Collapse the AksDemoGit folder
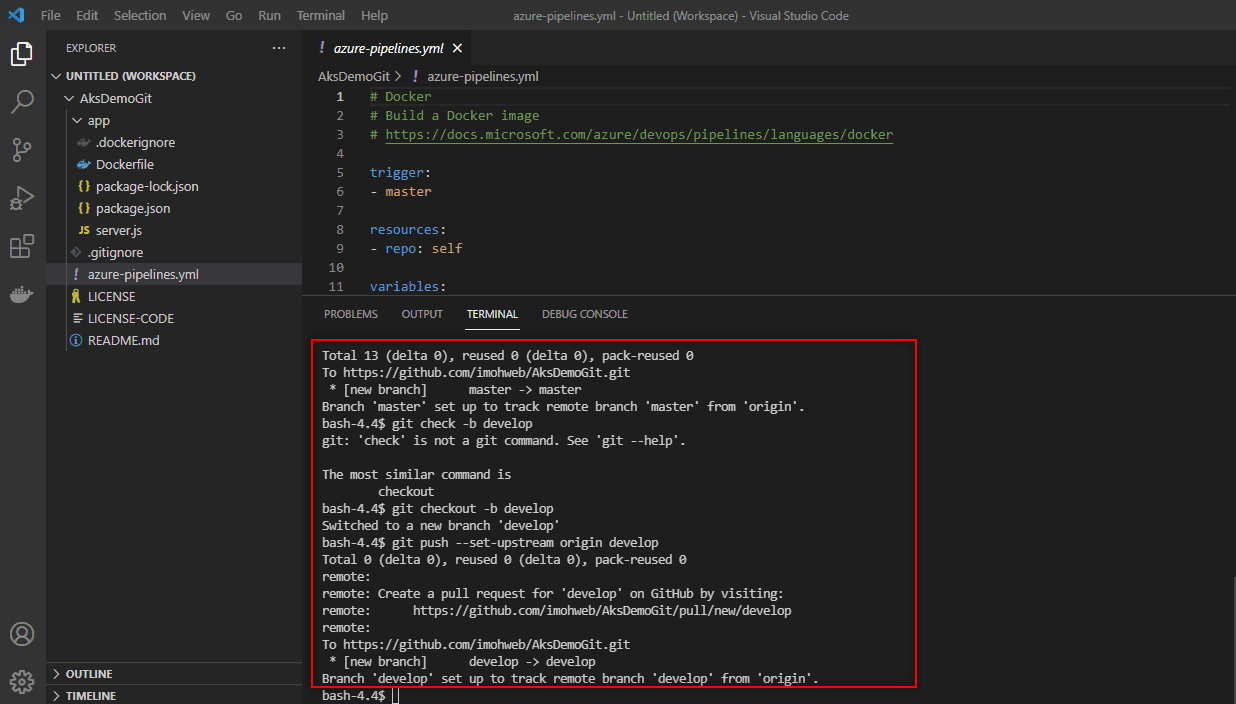Screen dimensions: 1236x704 point(70,99)
